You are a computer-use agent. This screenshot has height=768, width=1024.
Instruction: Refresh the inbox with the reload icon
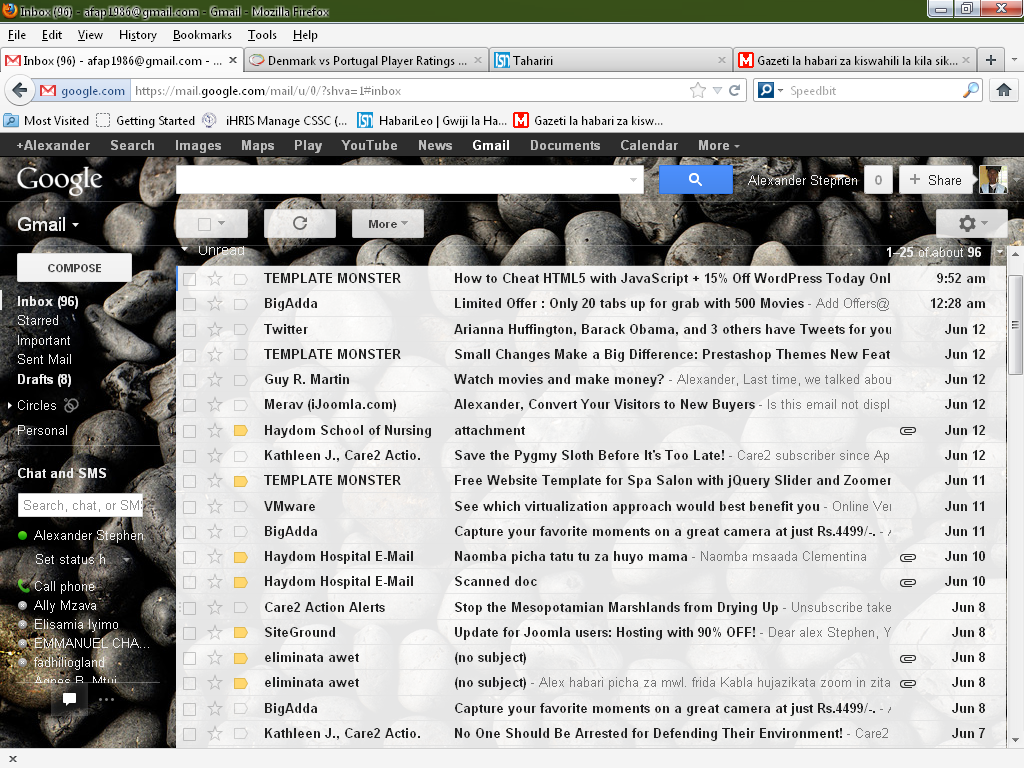pos(300,223)
